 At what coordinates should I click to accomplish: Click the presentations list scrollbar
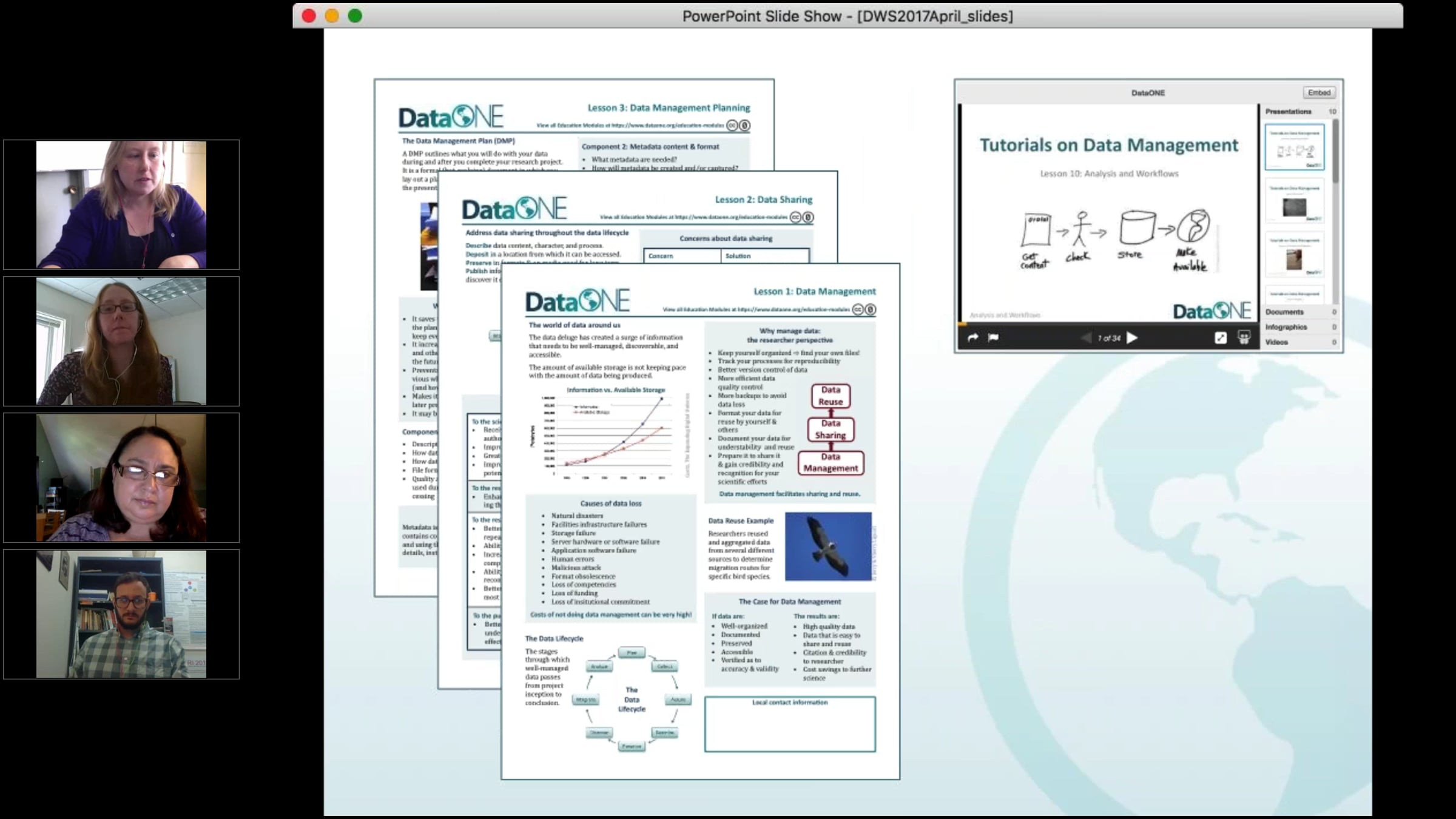pyautogui.click(x=1335, y=152)
